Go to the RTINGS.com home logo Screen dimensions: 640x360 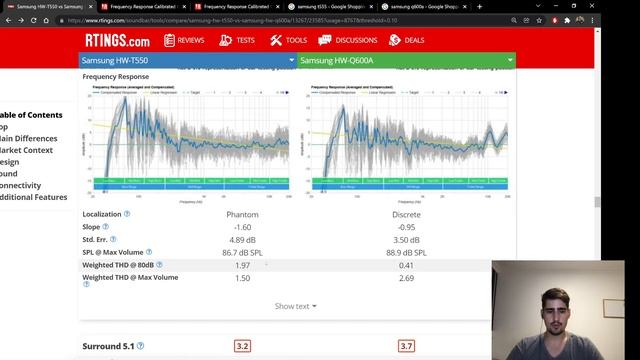pos(118,40)
